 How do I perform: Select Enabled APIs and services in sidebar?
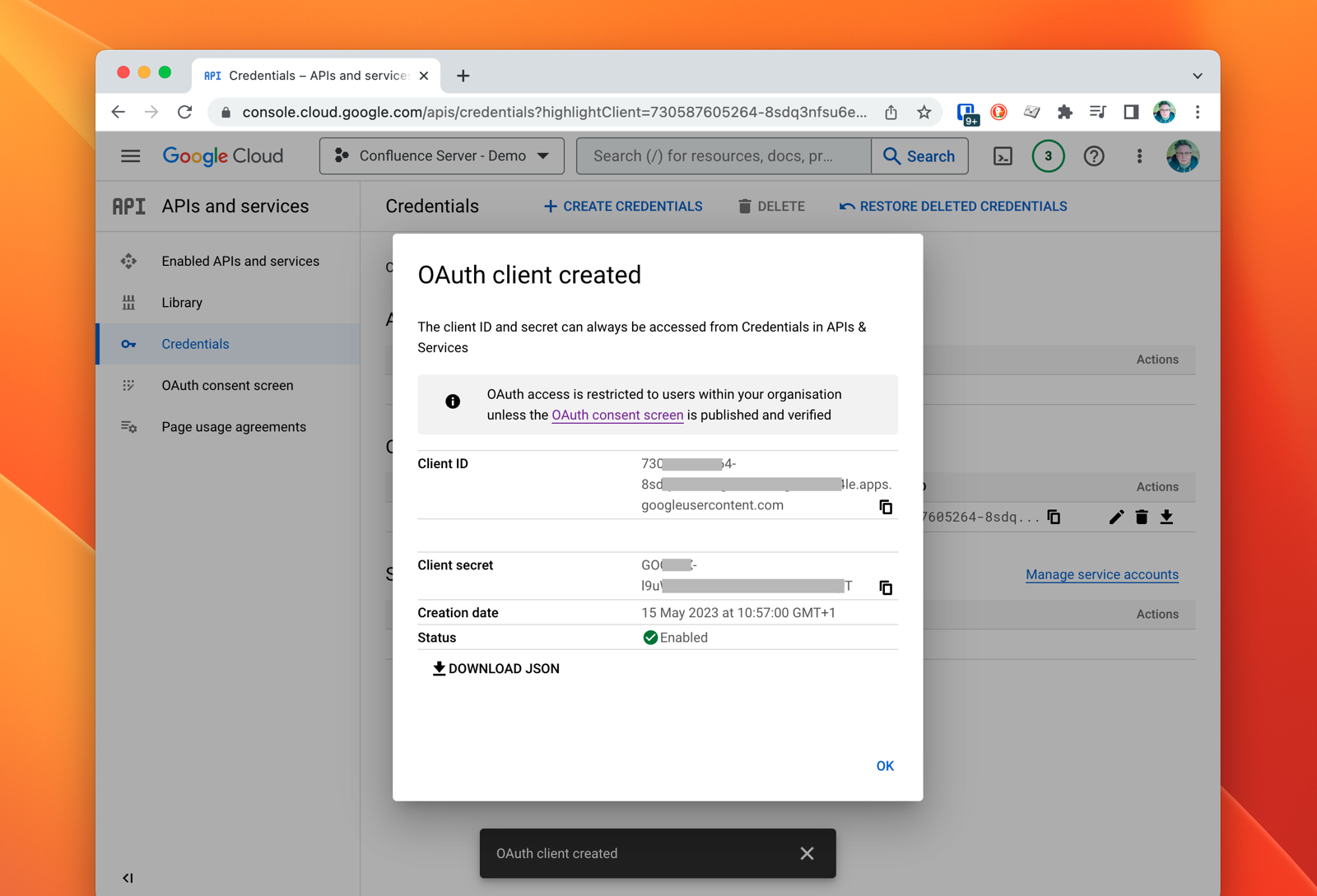pos(240,261)
